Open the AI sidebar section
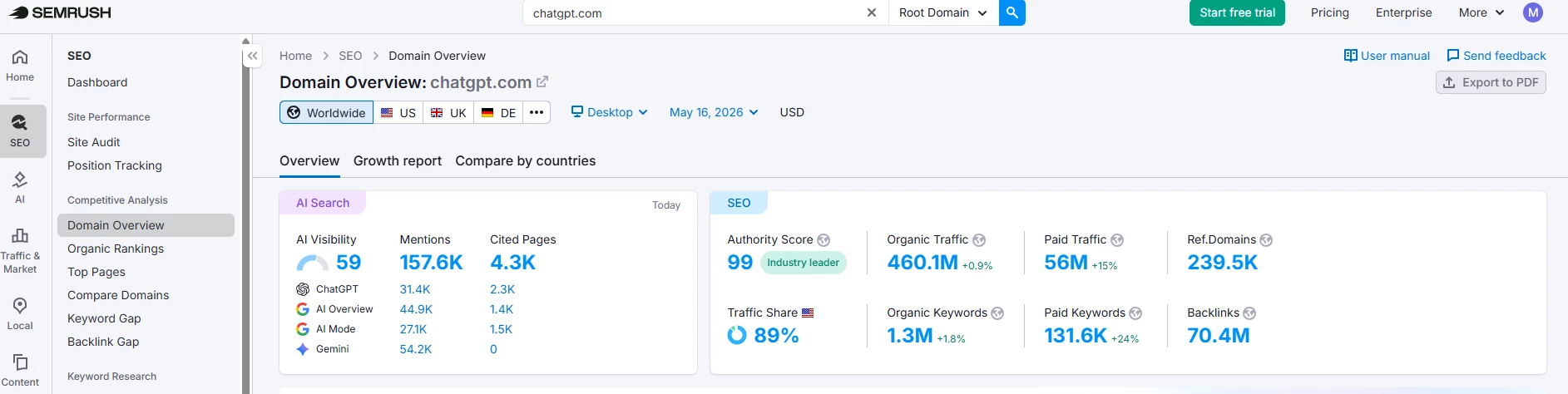 point(20,187)
